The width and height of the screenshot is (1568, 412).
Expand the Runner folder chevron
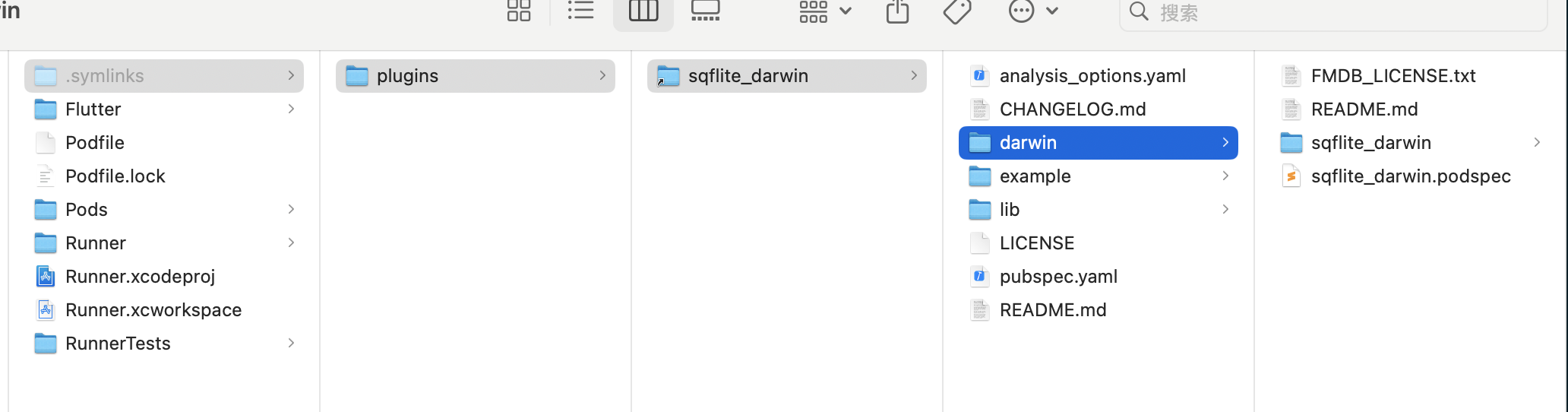coord(291,243)
